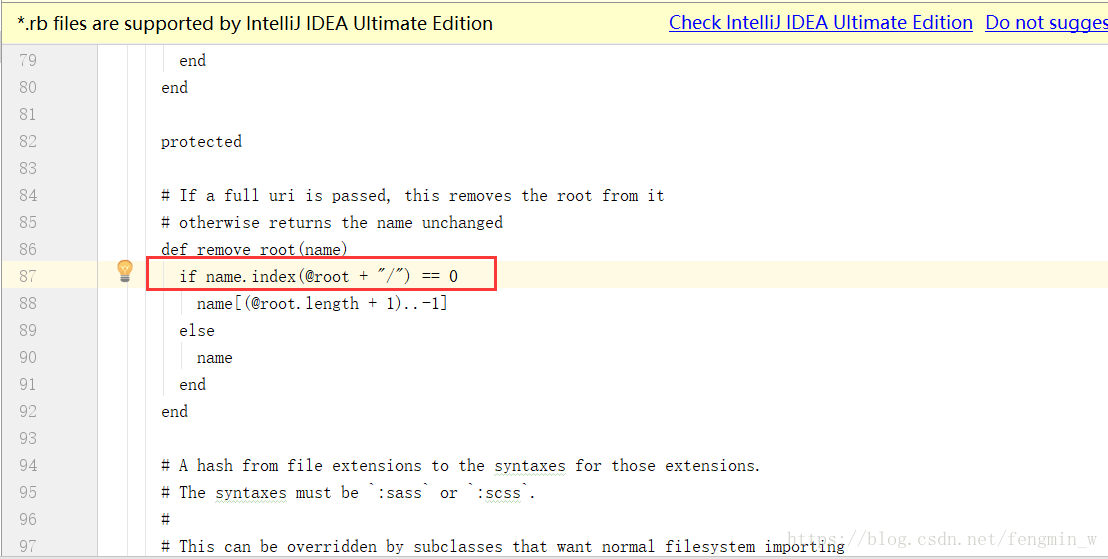Click the 'end' keyword on line 92

tap(175, 411)
